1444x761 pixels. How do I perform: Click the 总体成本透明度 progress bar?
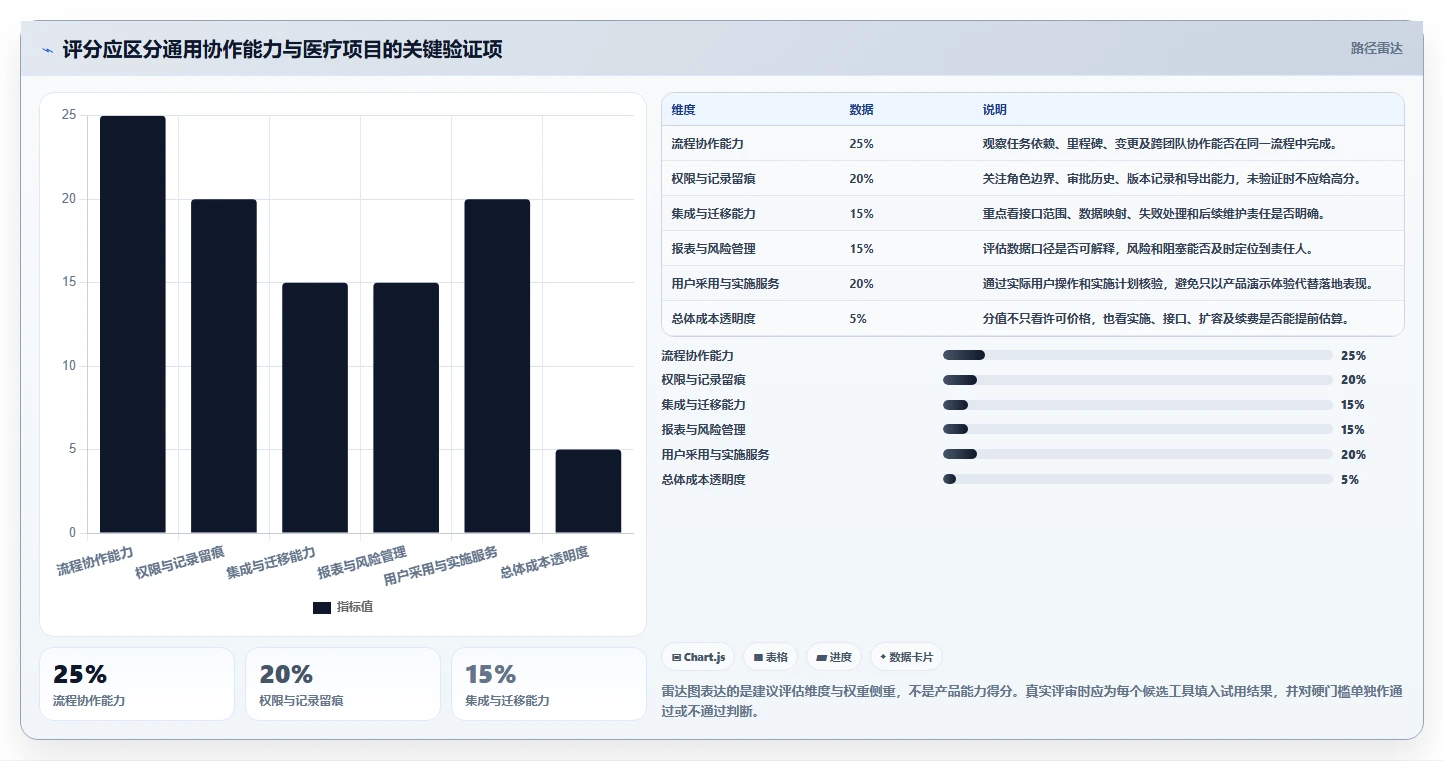tap(1137, 480)
